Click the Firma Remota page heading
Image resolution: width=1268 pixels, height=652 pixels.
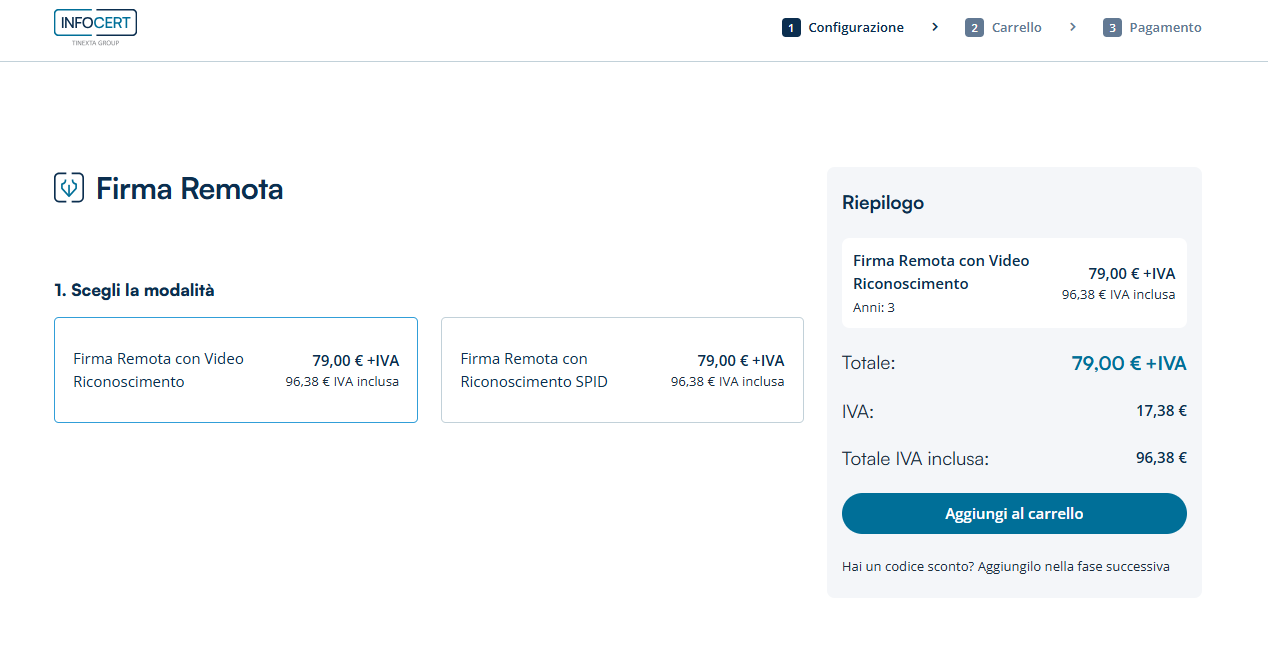[189, 189]
